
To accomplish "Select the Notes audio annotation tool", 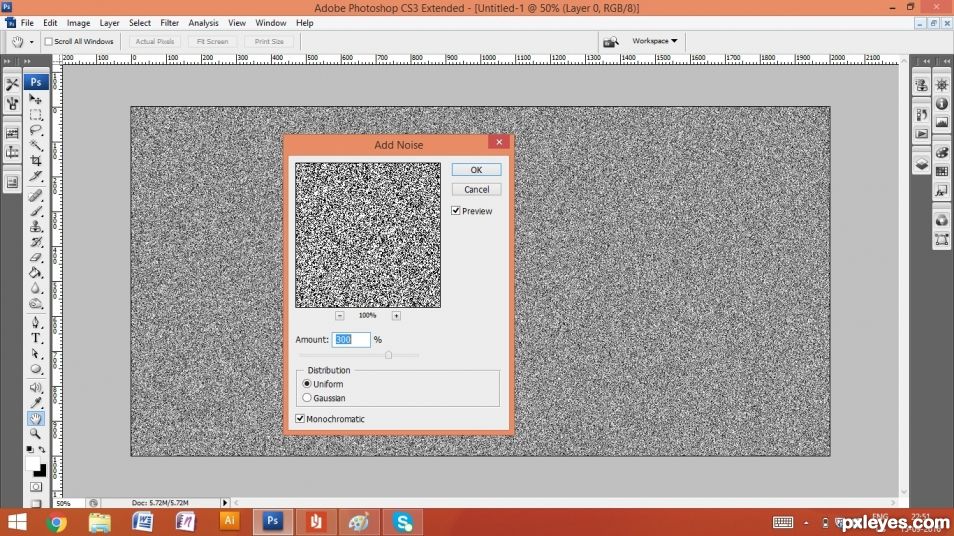I will point(36,388).
